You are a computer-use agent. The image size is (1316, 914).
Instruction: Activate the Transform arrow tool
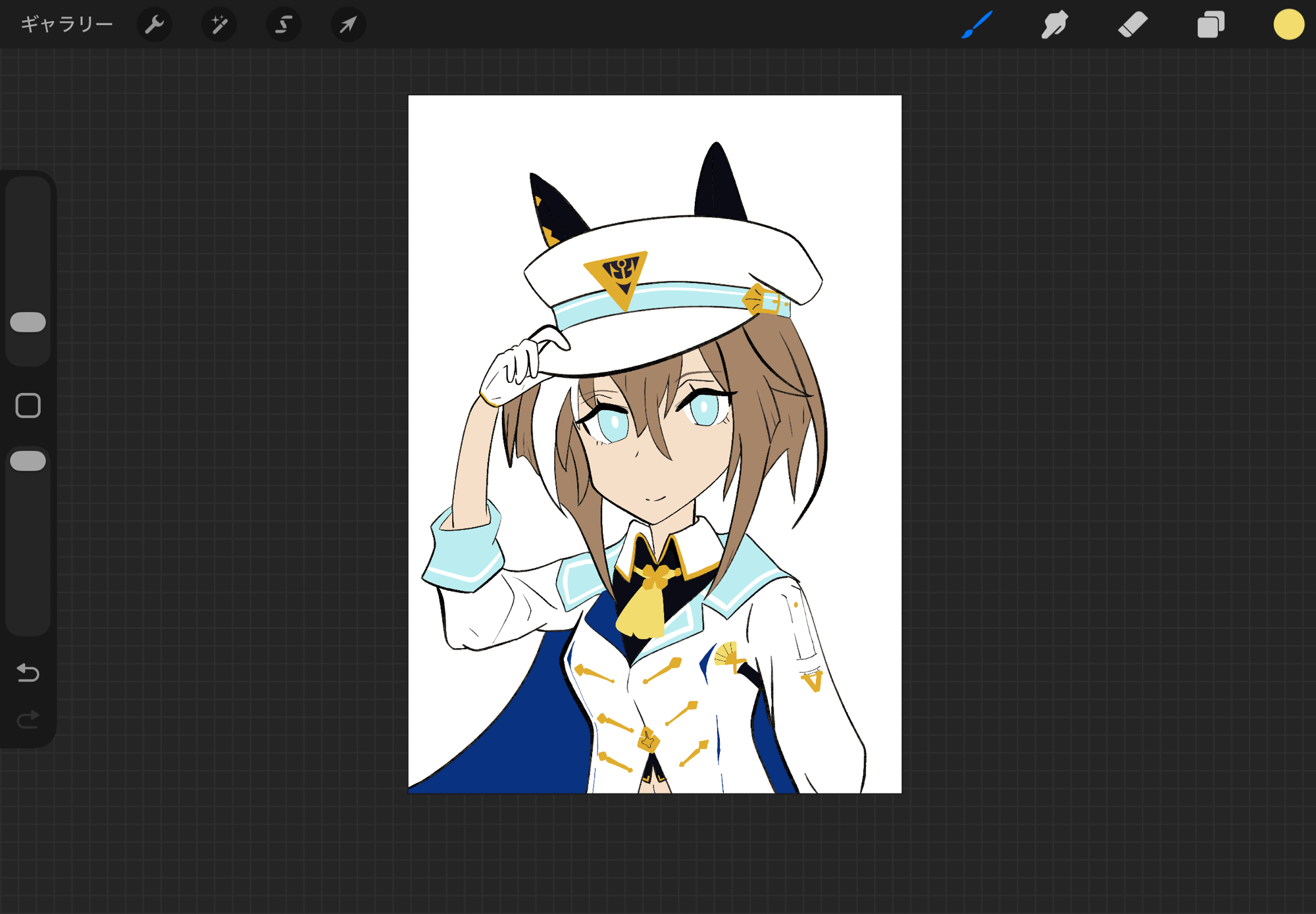pos(348,24)
